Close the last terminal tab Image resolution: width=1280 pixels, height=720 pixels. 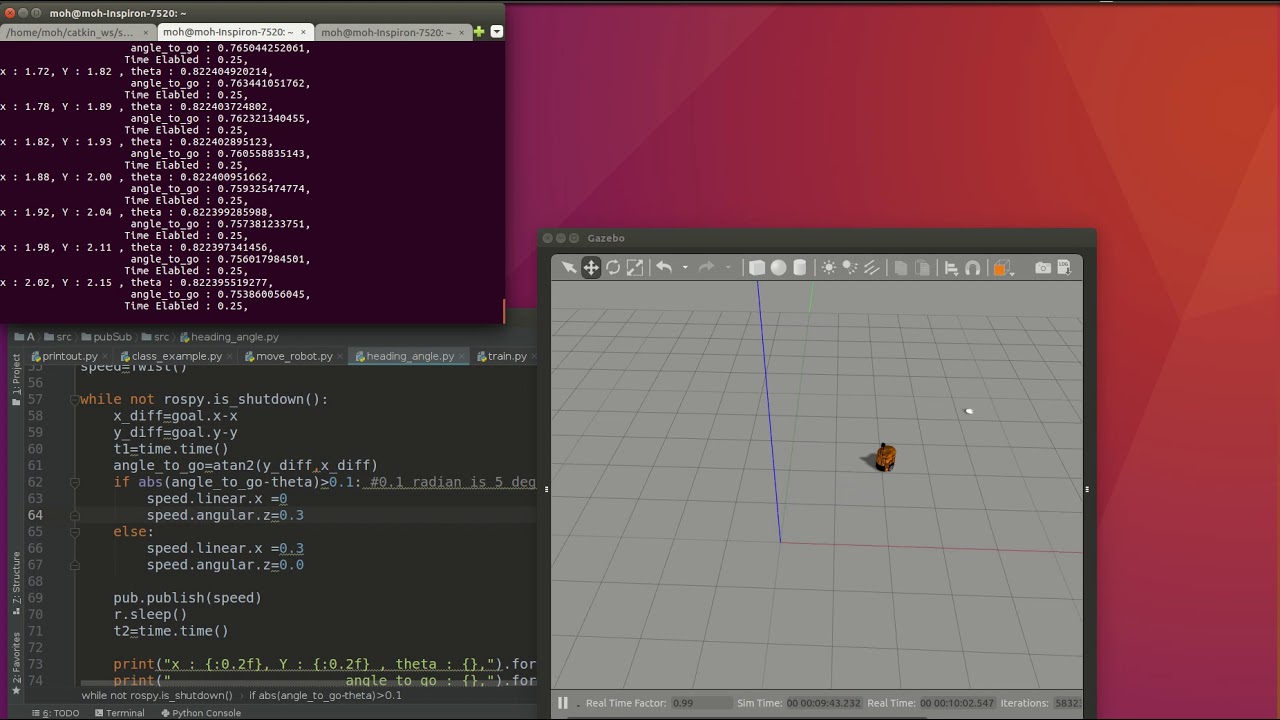click(x=461, y=32)
